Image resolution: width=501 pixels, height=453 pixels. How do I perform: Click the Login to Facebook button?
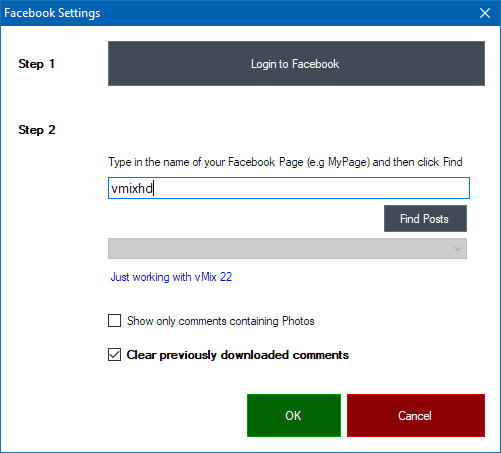(296, 63)
